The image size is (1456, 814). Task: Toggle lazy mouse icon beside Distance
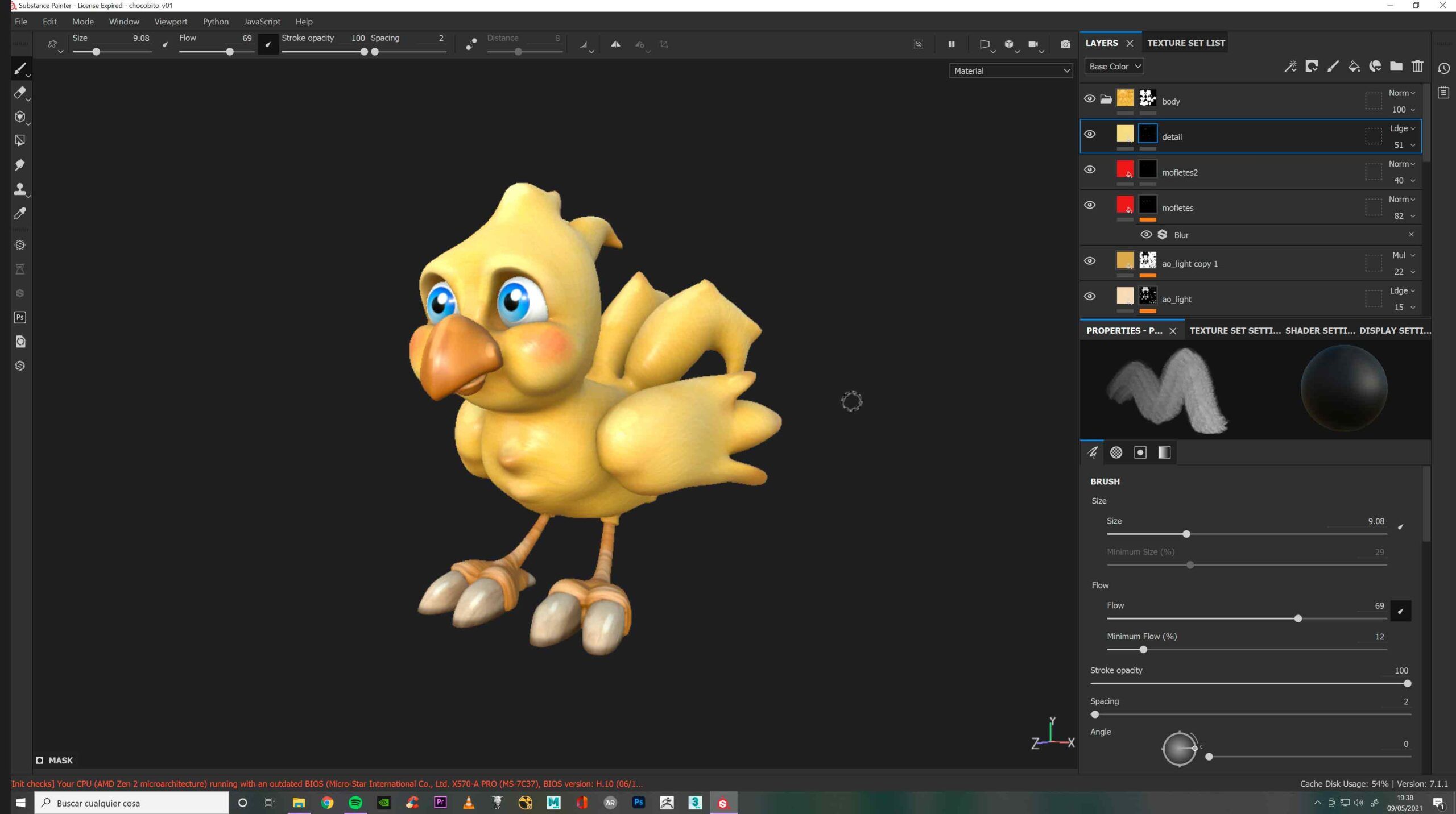(x=471, y=44)
